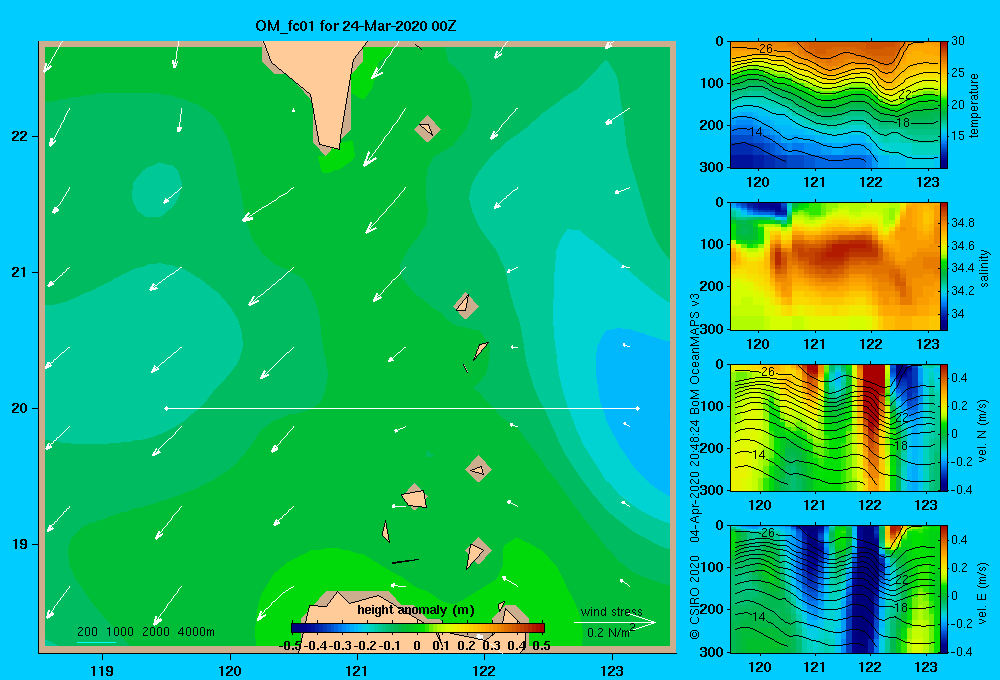
Task: Click the '© CSIRO 2020' copyright text
Action: (x=695, y=597)
